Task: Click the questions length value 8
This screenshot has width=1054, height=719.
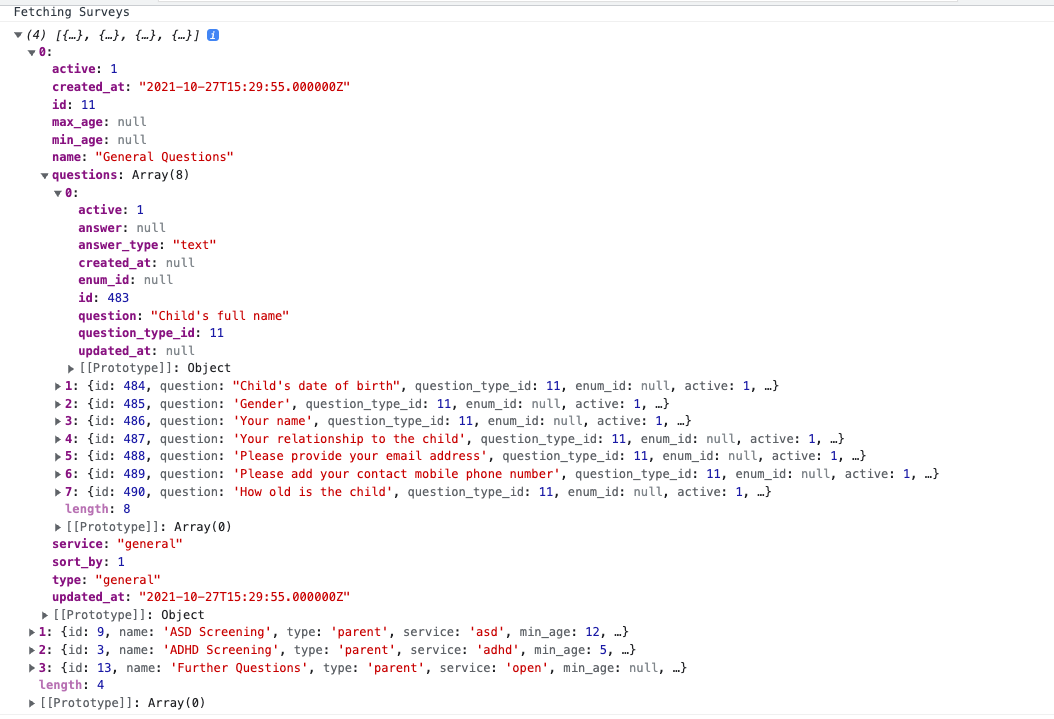Action: 126,509
